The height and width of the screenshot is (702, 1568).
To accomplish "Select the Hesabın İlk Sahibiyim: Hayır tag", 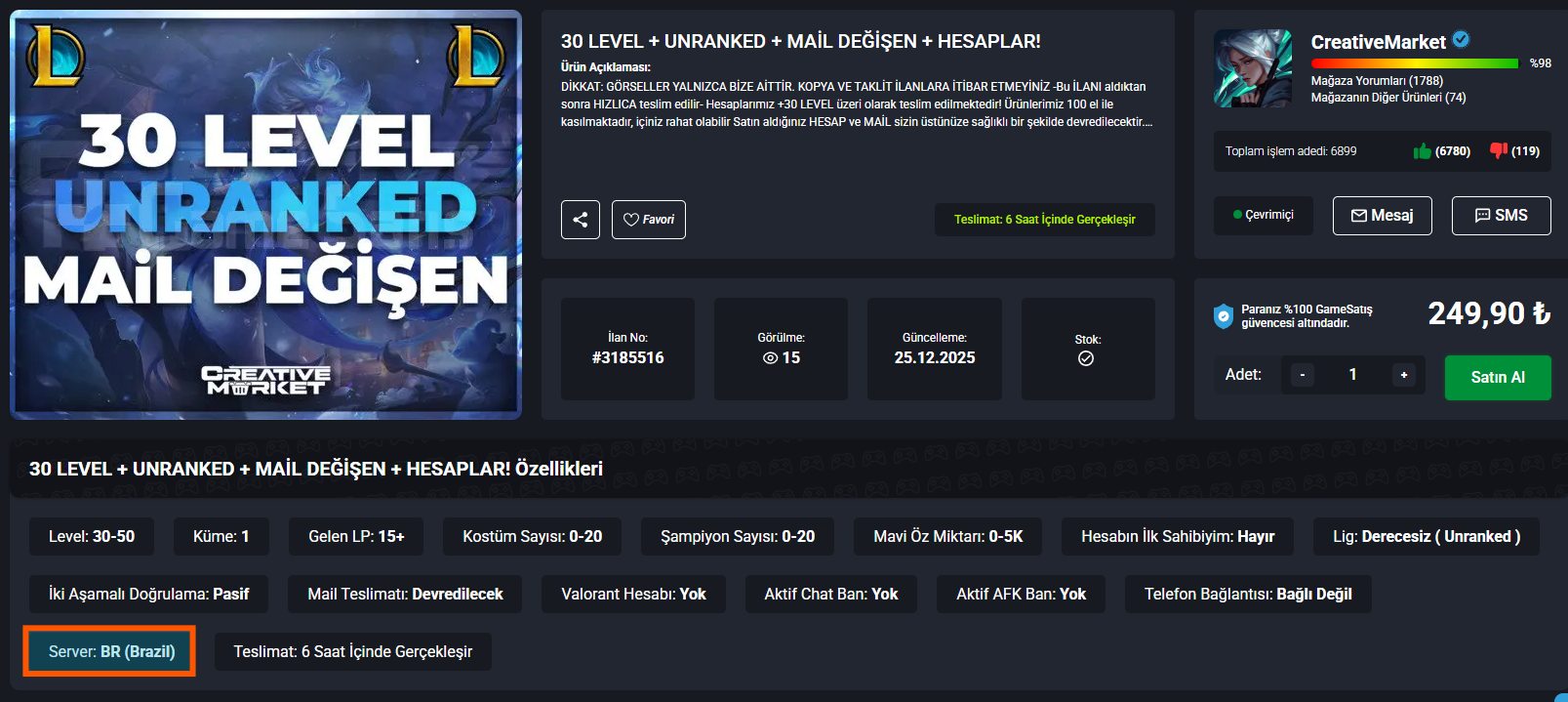I will pyautogui.click(x=1178, y=537).
